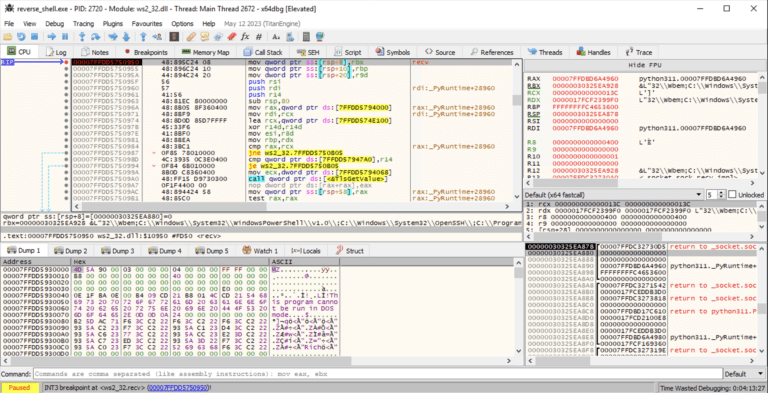The image size is (768, 393).
Task: Click the Run arrow toolbar icon
Action: click(52, 37)
